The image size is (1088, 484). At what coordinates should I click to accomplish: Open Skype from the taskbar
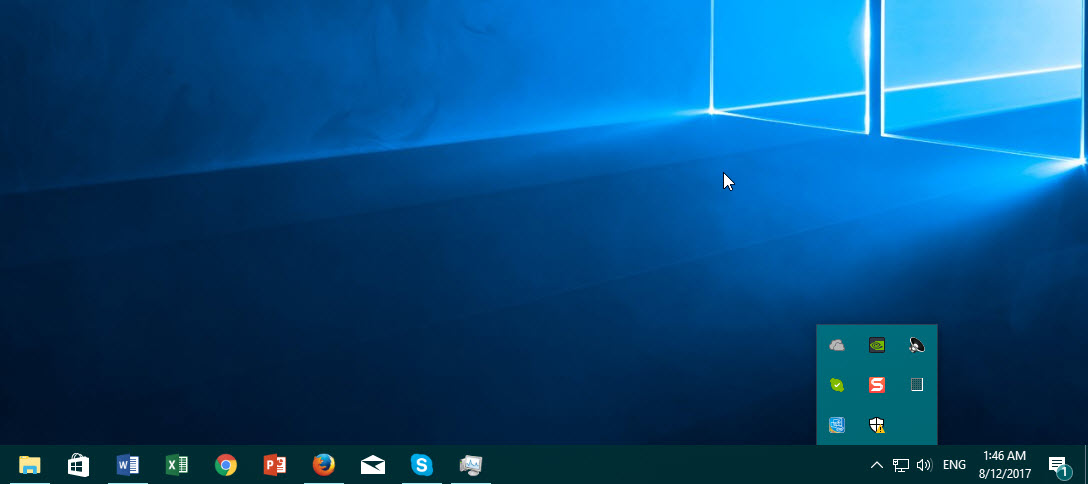coord(422,465)
